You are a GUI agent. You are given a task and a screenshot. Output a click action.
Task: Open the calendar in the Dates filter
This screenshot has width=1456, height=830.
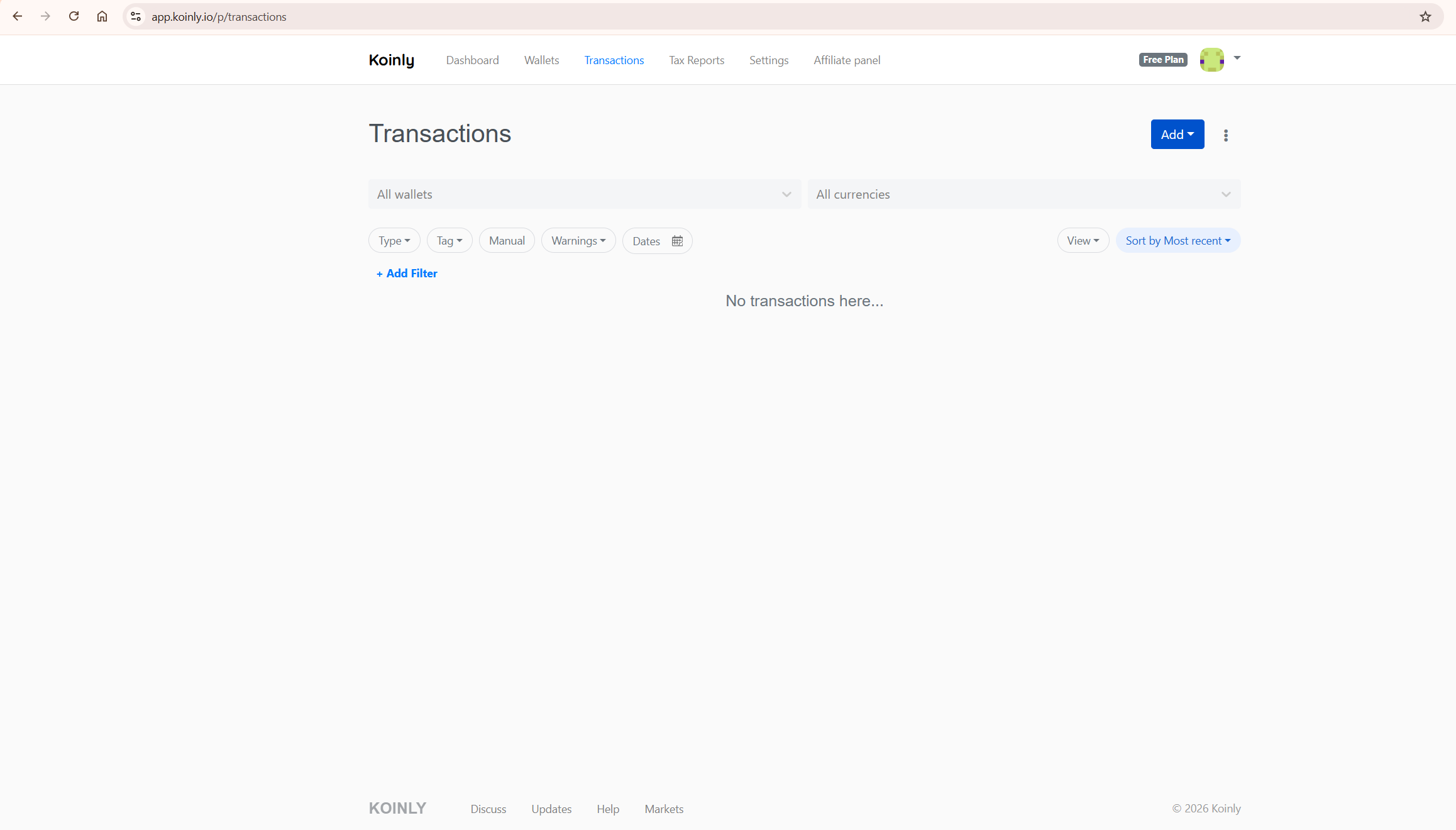tap(676, 241)
